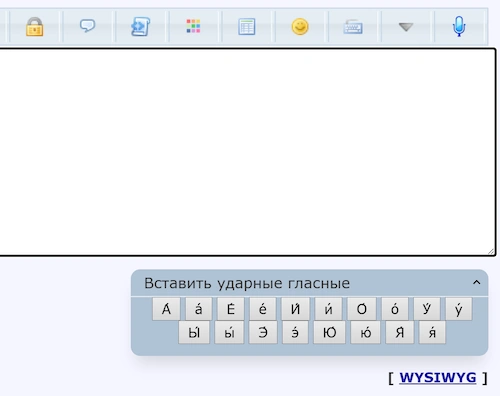
Task: Insert uppercase stressed И́
Action: pyautogui.click(x=295, y=309)
